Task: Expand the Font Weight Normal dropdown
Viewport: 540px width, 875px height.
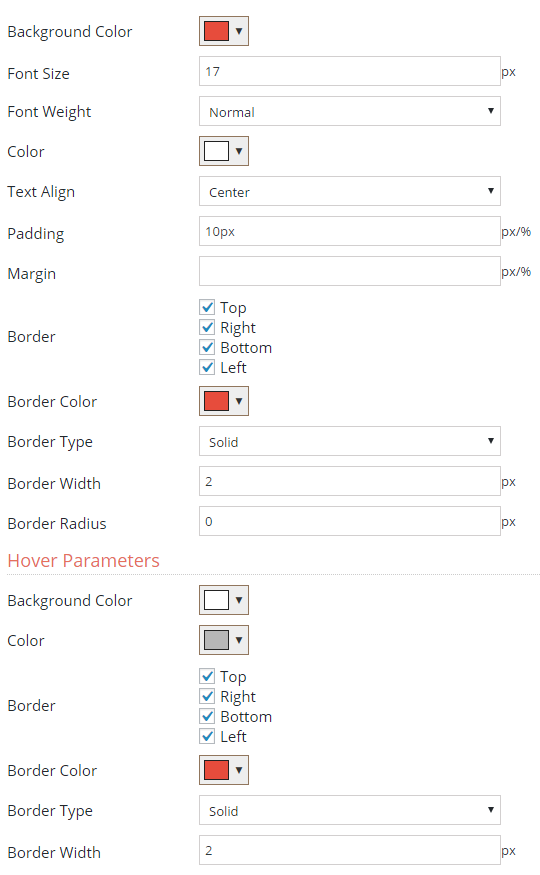Action: click(x=350, y=112)
